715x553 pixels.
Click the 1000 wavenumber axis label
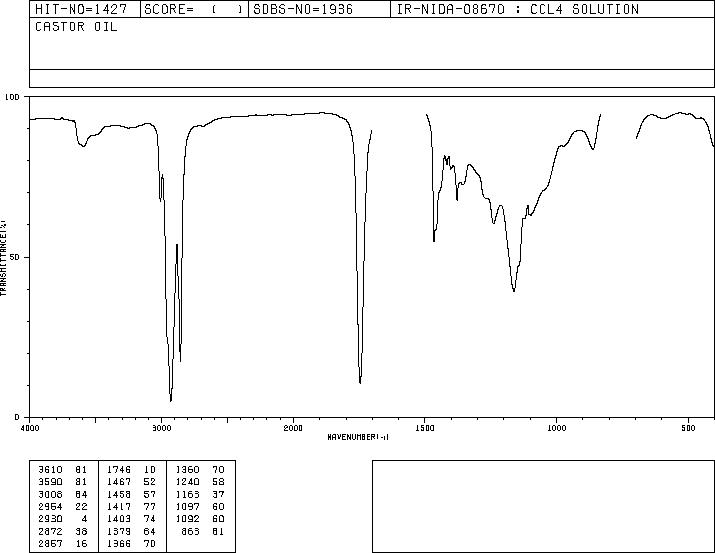(x=556, y=428)
